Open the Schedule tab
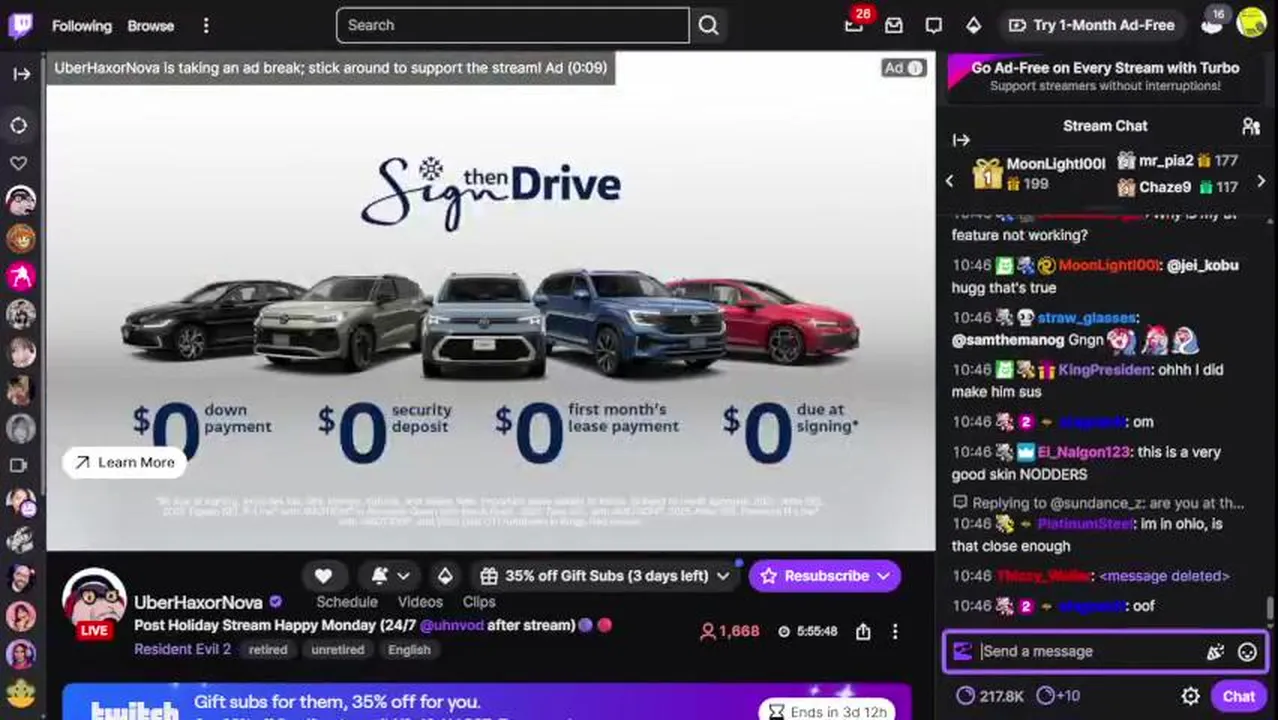1278x720 pixels. tap(347, 602)
